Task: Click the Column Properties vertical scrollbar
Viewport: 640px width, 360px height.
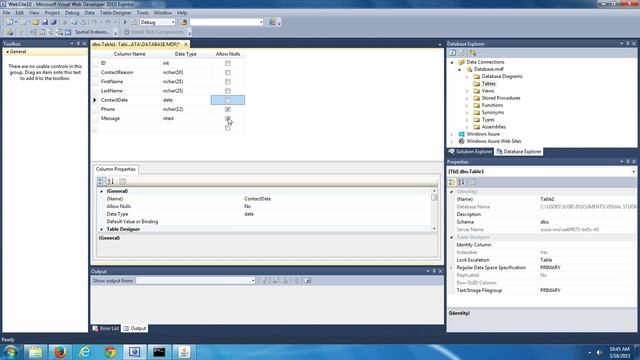Action: [434, 210]
